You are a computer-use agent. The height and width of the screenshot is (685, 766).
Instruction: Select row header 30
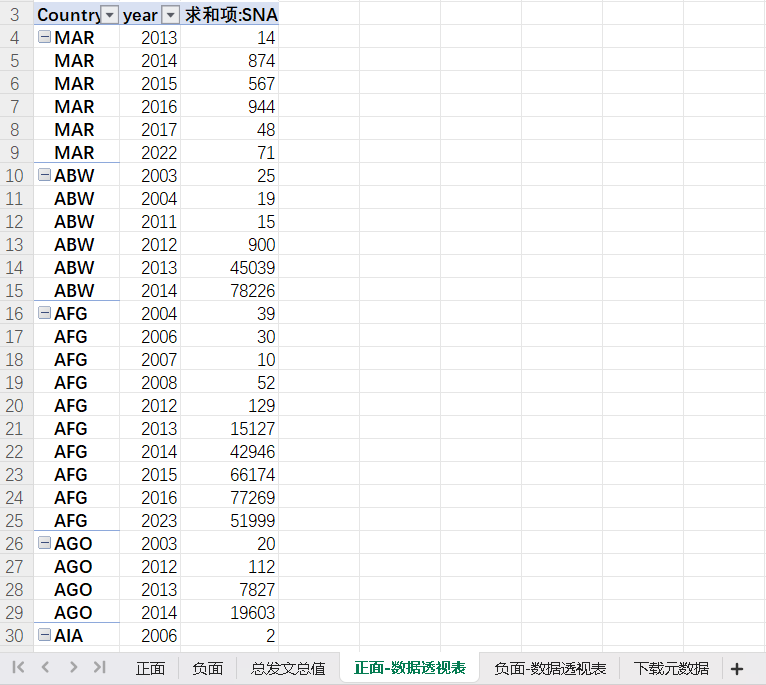(x=15, y=636)
